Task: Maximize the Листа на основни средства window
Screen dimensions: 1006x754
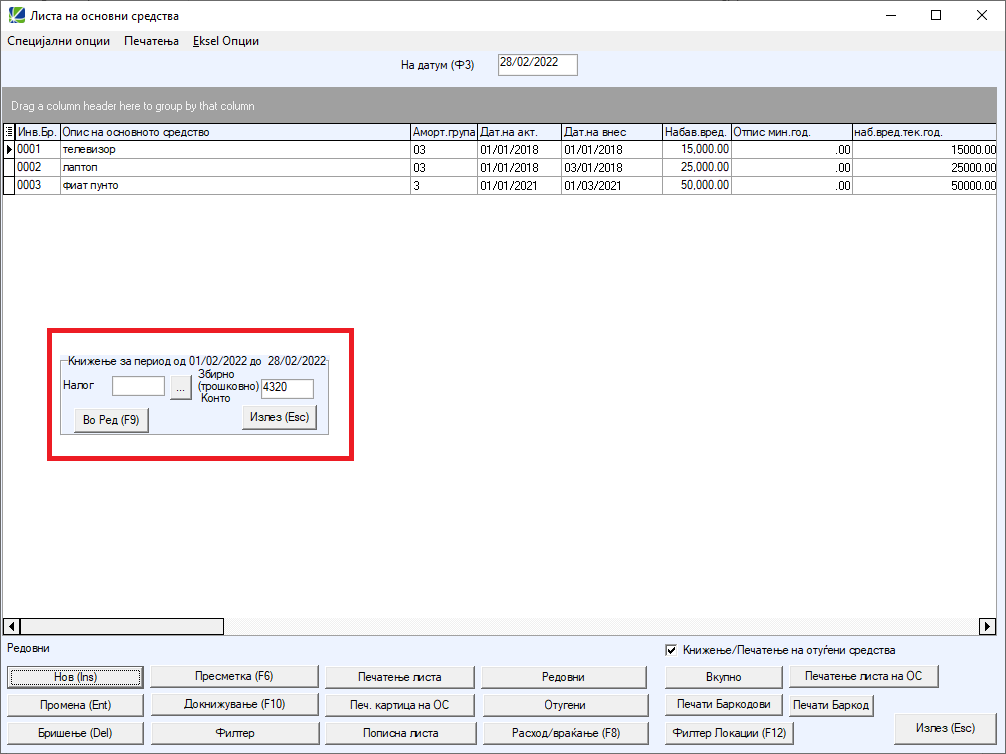Action: click(936, 15)
